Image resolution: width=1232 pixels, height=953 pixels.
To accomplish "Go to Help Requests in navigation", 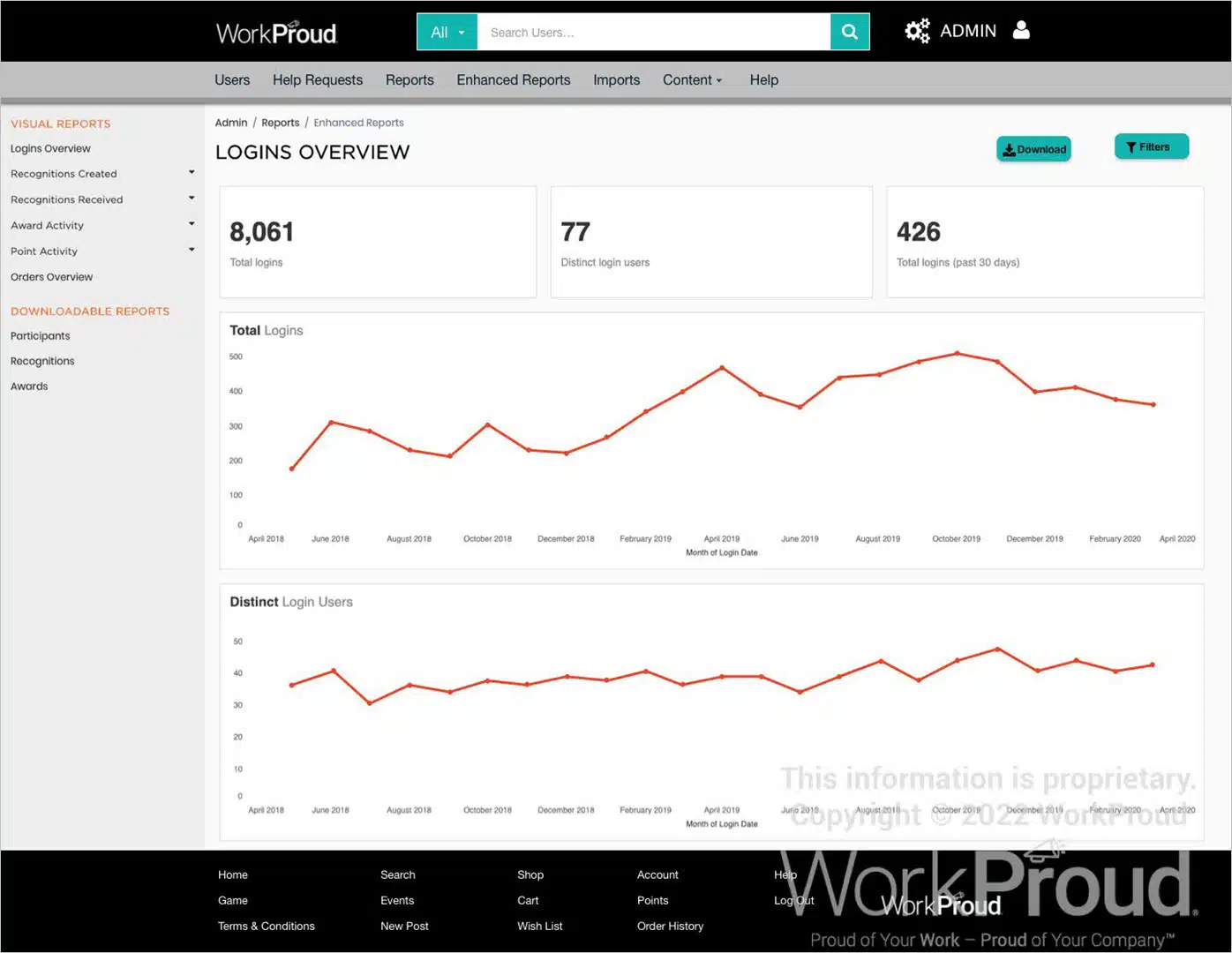I will [317, 80].
